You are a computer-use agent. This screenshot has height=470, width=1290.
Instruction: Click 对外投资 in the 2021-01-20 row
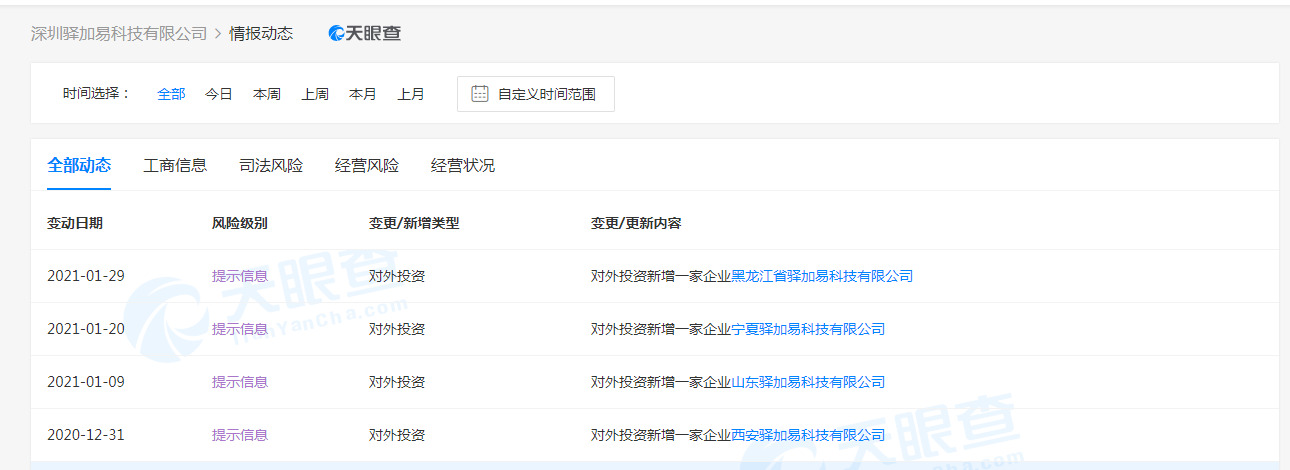[397, 329]
